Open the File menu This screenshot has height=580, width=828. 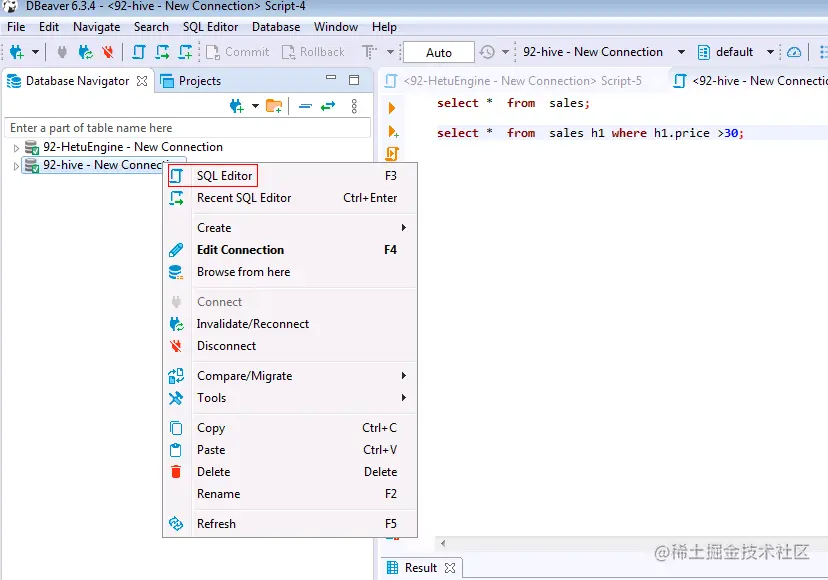click(16, 27)
